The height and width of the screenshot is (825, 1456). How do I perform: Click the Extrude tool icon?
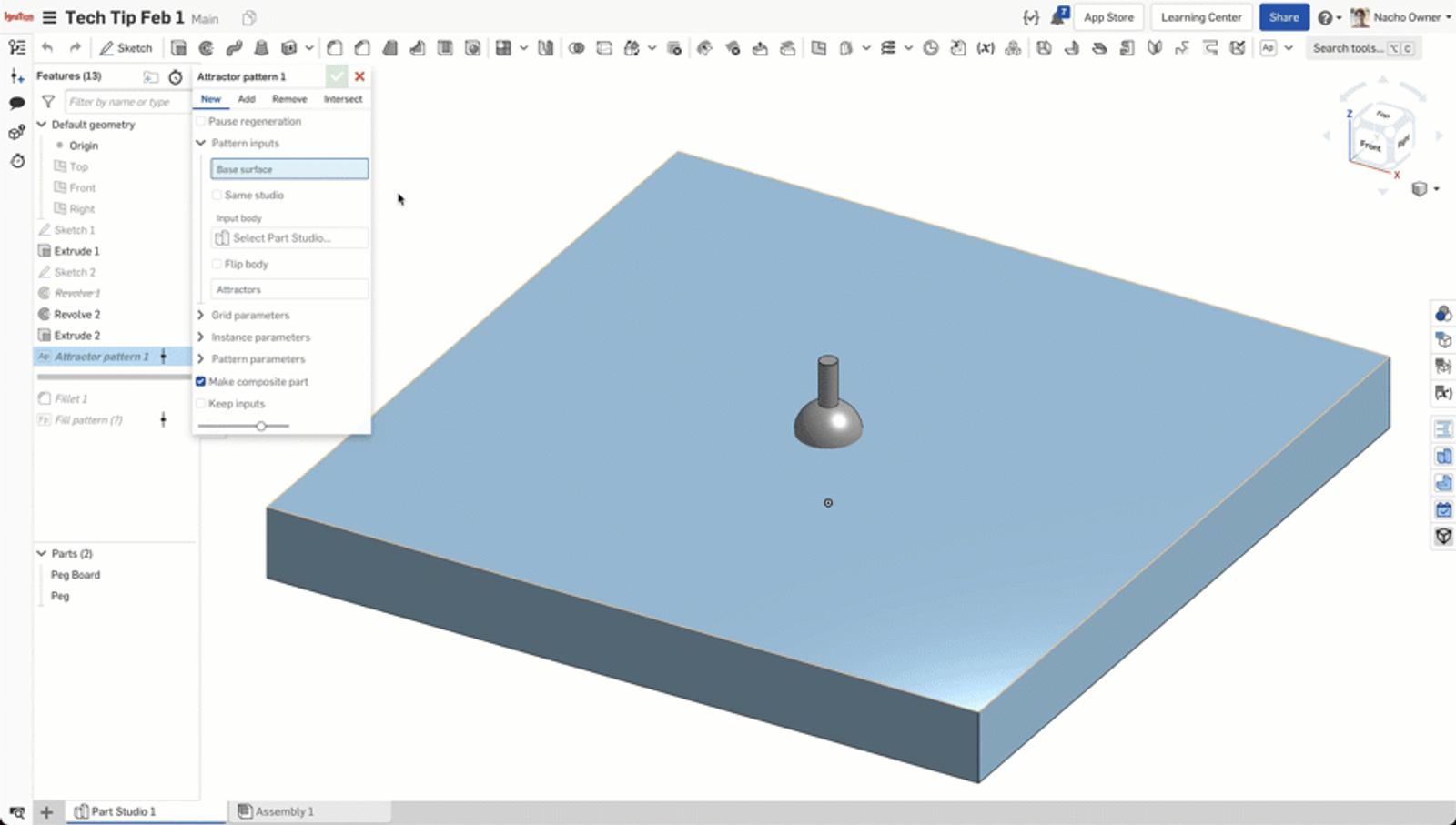point(179,48)
